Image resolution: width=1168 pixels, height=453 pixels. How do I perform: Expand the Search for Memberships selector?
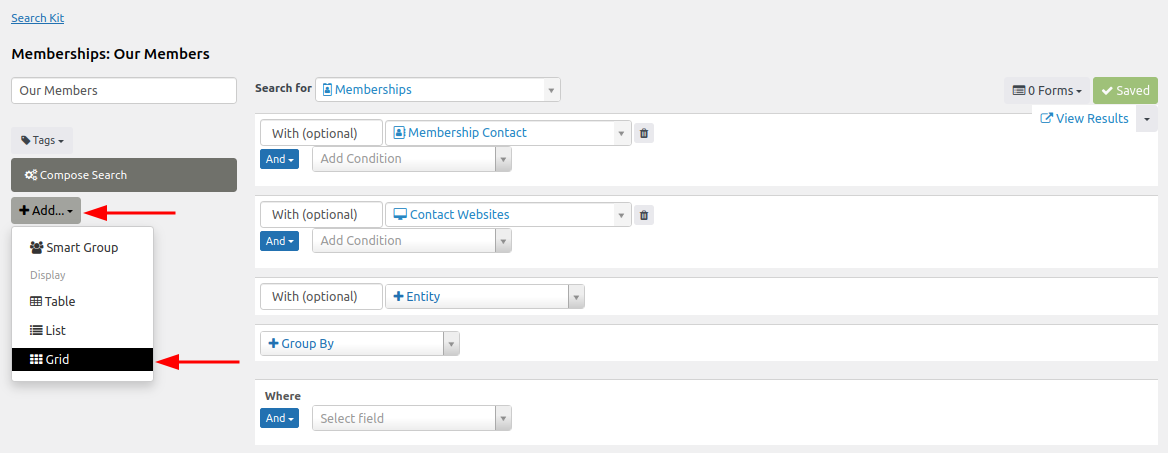coord(437,90)
